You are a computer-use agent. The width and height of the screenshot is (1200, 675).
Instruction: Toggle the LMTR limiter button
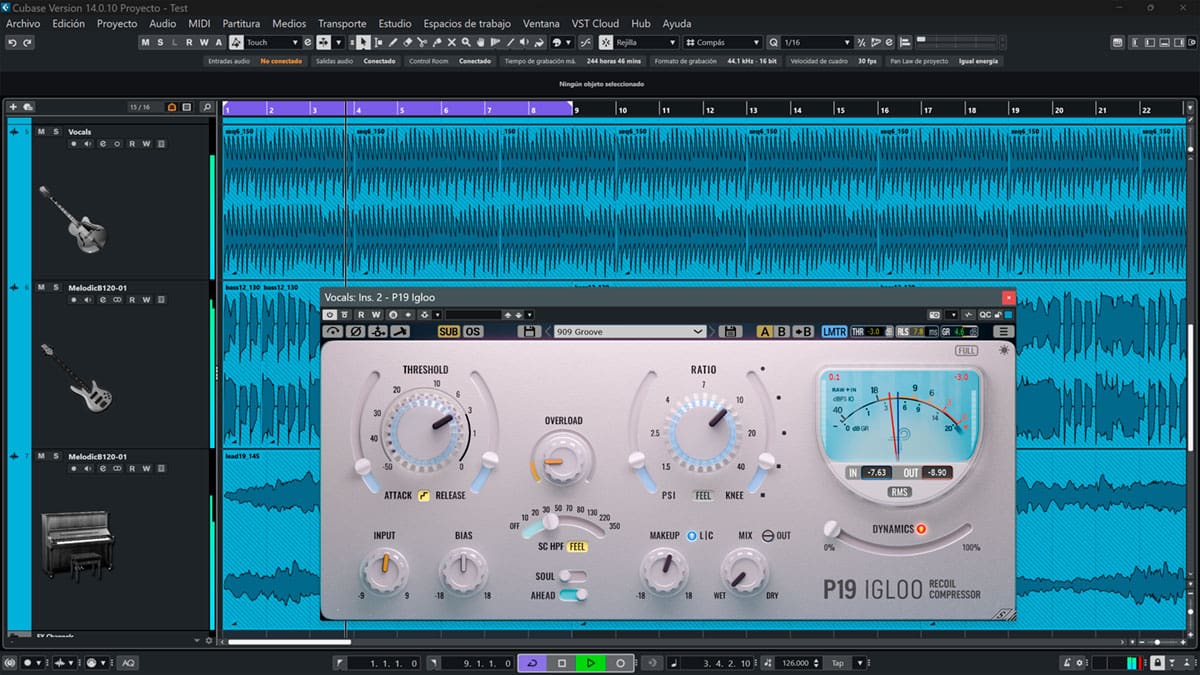(x=834, y=331)
